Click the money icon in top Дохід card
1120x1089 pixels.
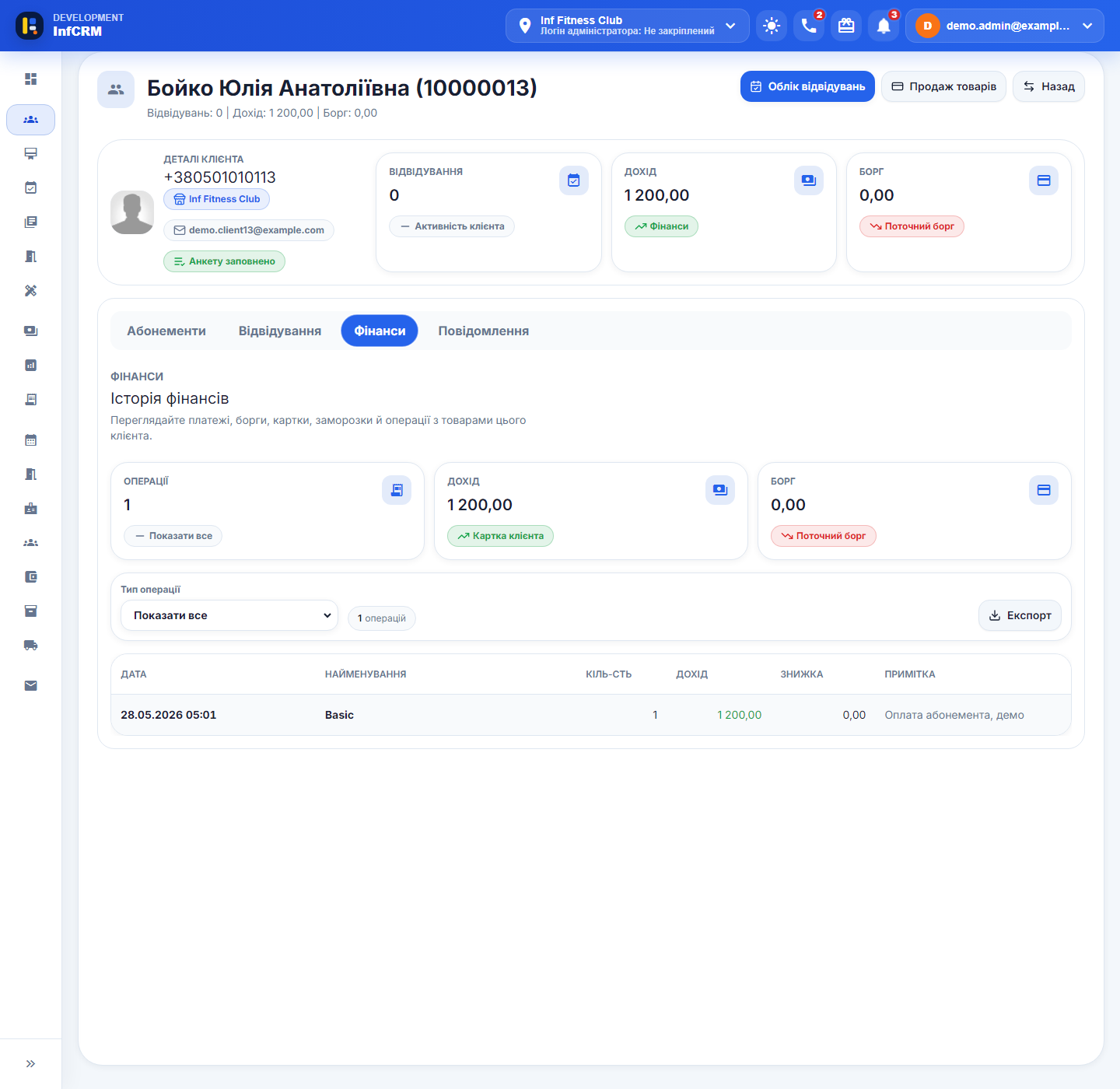[x=809, y=180]
